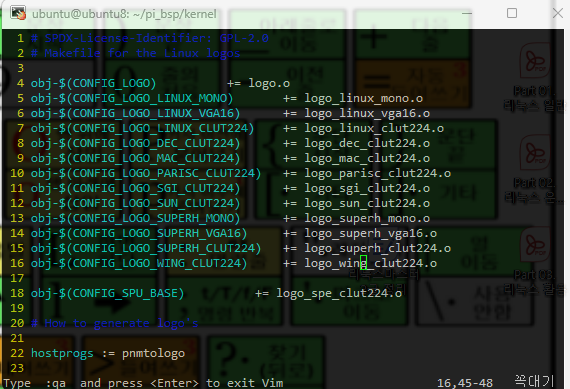Click logo_linux_vga16.o in the editor
Viewport: 570px width, 389px height.
(367, 113)
